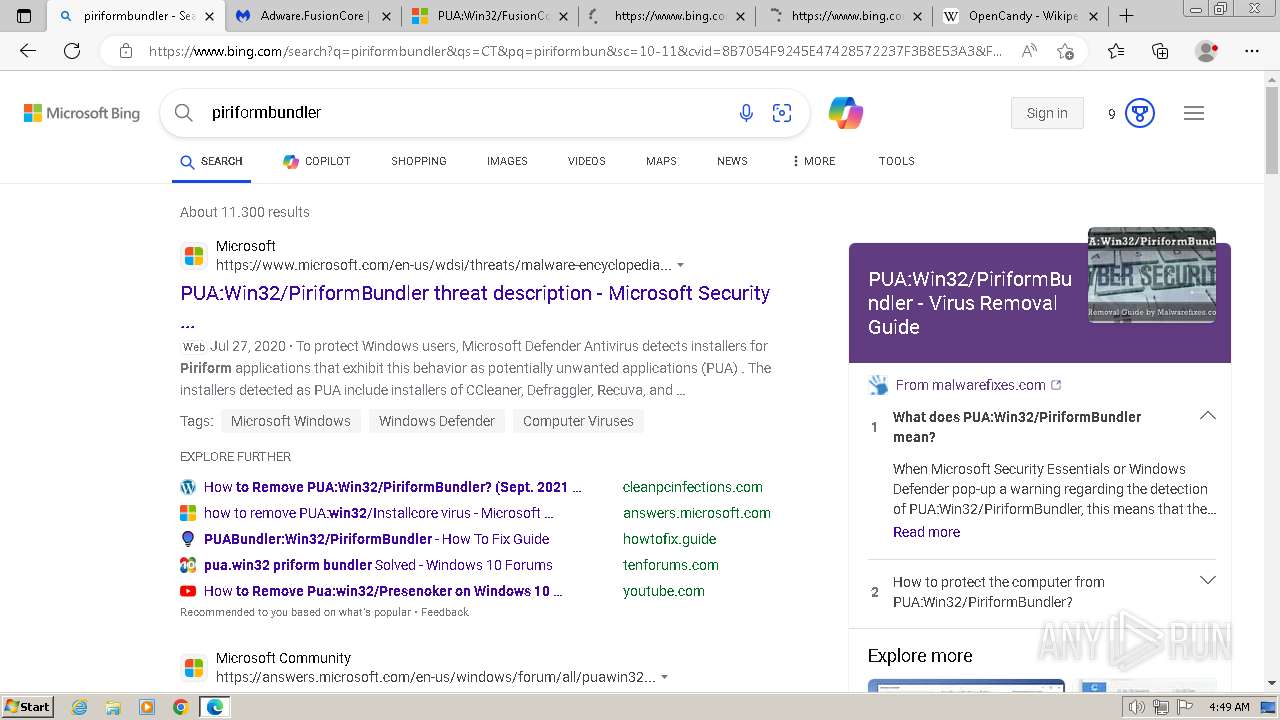
Task: Click the browser address bar URL
Action: (x=575, y=51)
